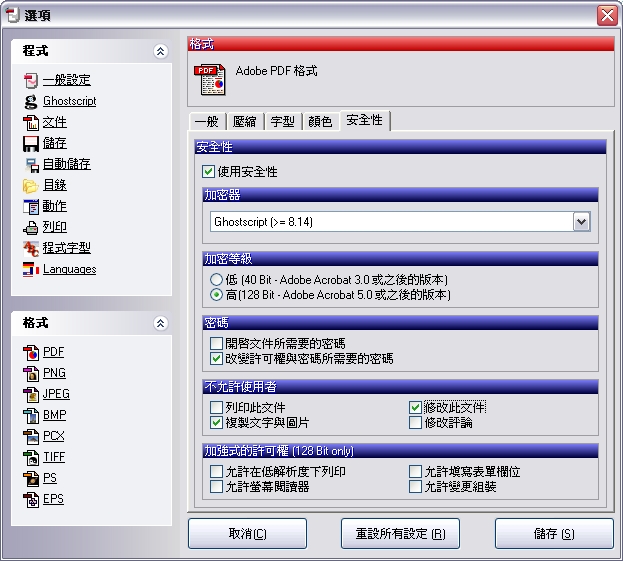
Task: Switch to the 壓縮 tab
Action: point(245,122)
